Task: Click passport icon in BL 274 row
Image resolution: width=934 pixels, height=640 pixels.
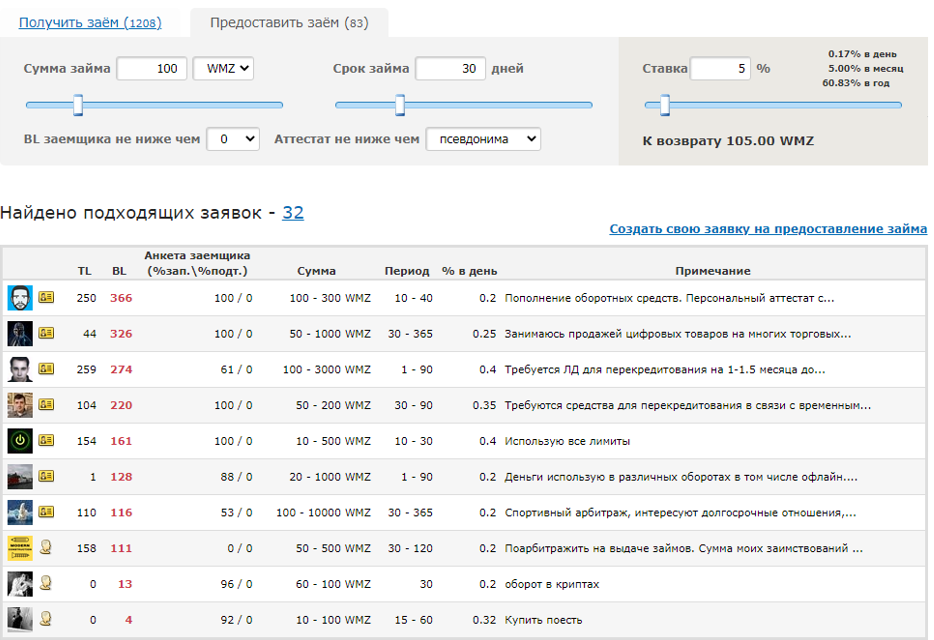Action: pyautogui.click(x=46, y=368)
